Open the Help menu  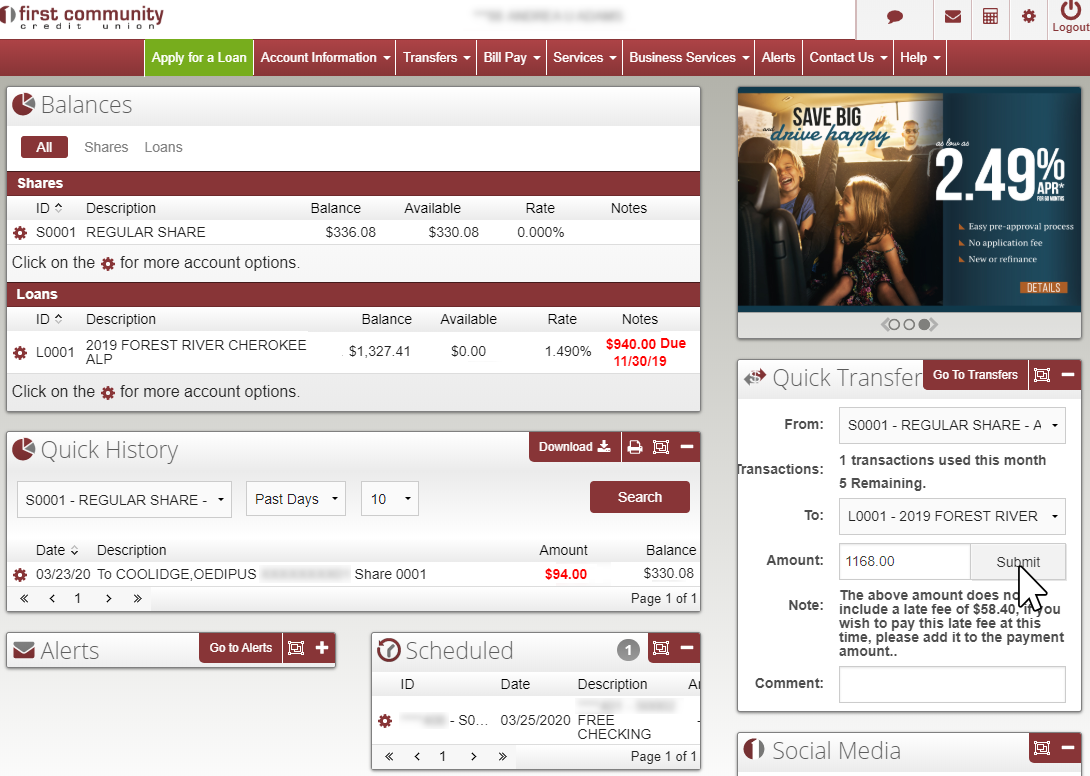(x=920, y=58)
